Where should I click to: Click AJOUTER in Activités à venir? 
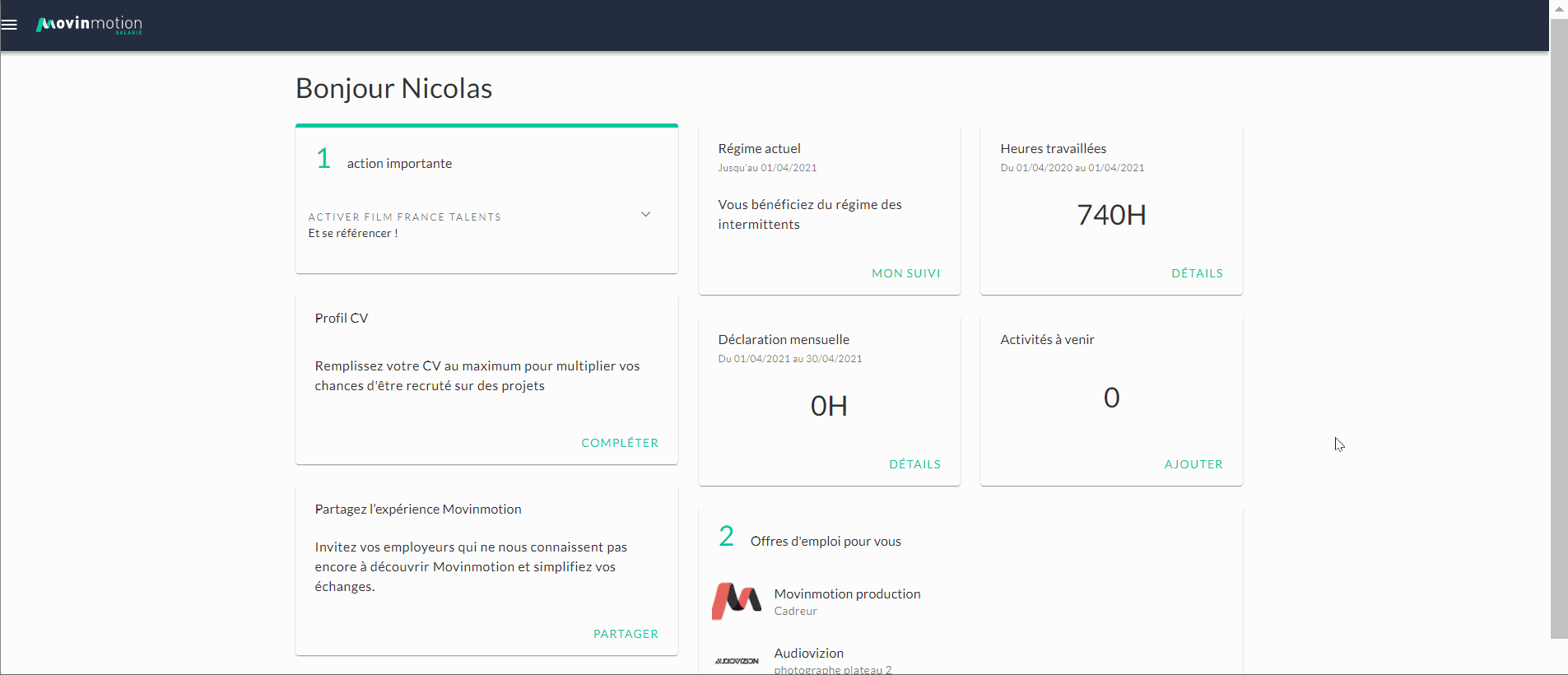pos(1193,464)
